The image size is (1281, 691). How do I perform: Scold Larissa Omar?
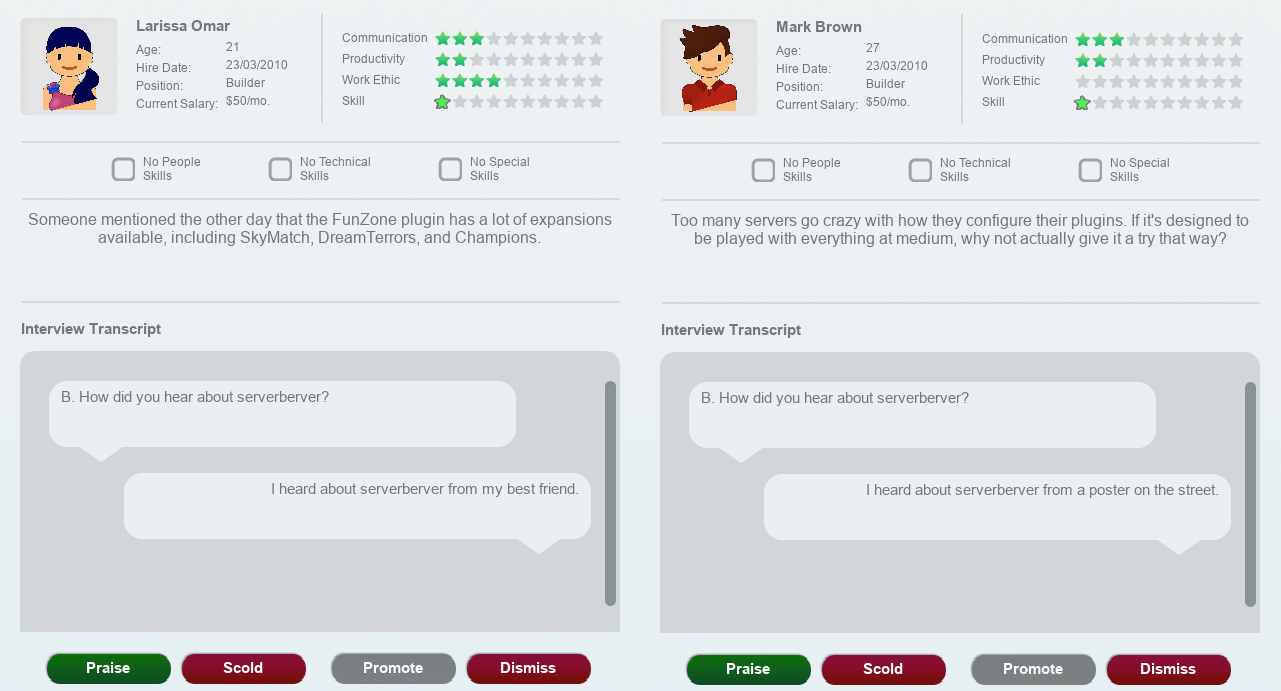click(243, 668)
